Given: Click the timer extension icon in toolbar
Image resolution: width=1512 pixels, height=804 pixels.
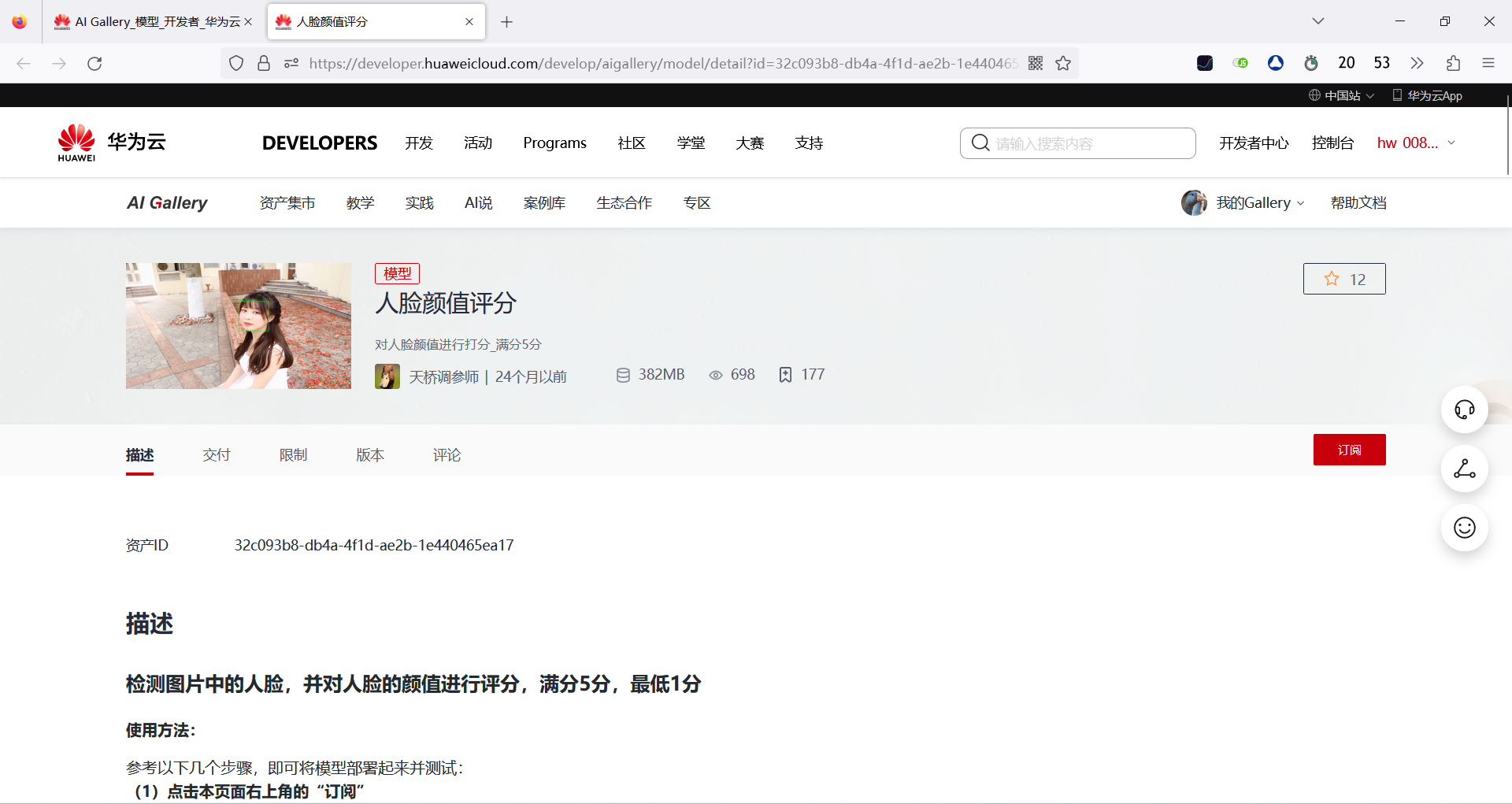Looking at the screenshot, I should [x=1310, y=63].
